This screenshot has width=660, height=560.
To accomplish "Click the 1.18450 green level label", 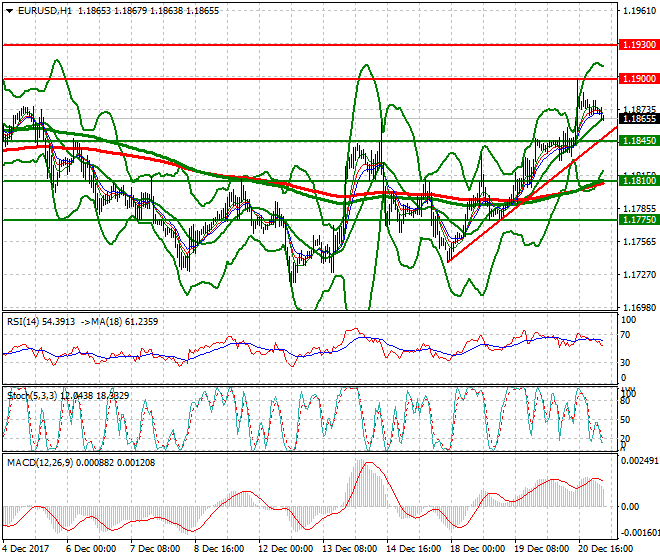I will click(x=639, y=141).
